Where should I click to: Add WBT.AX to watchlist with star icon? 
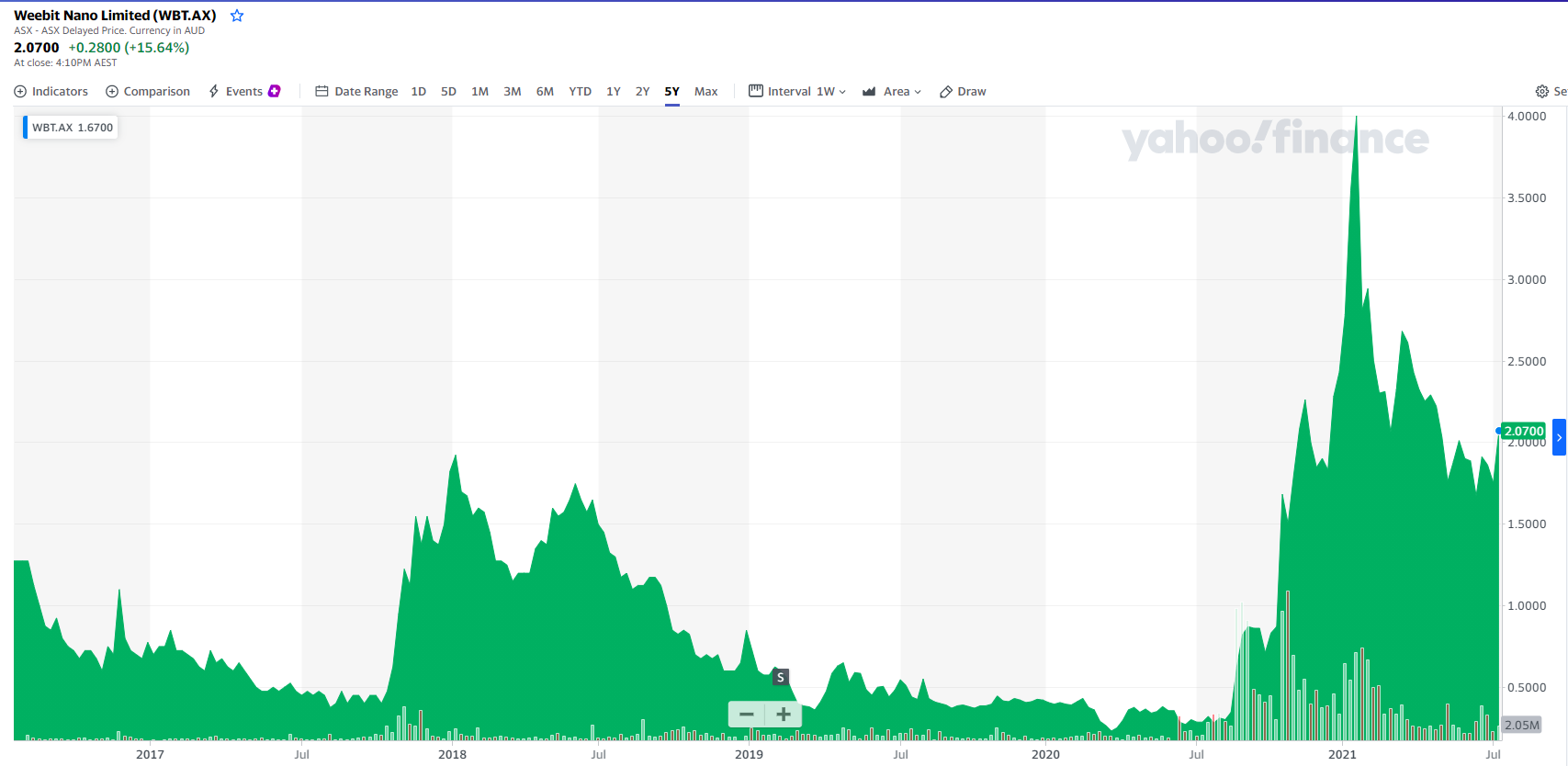[237, 16]
